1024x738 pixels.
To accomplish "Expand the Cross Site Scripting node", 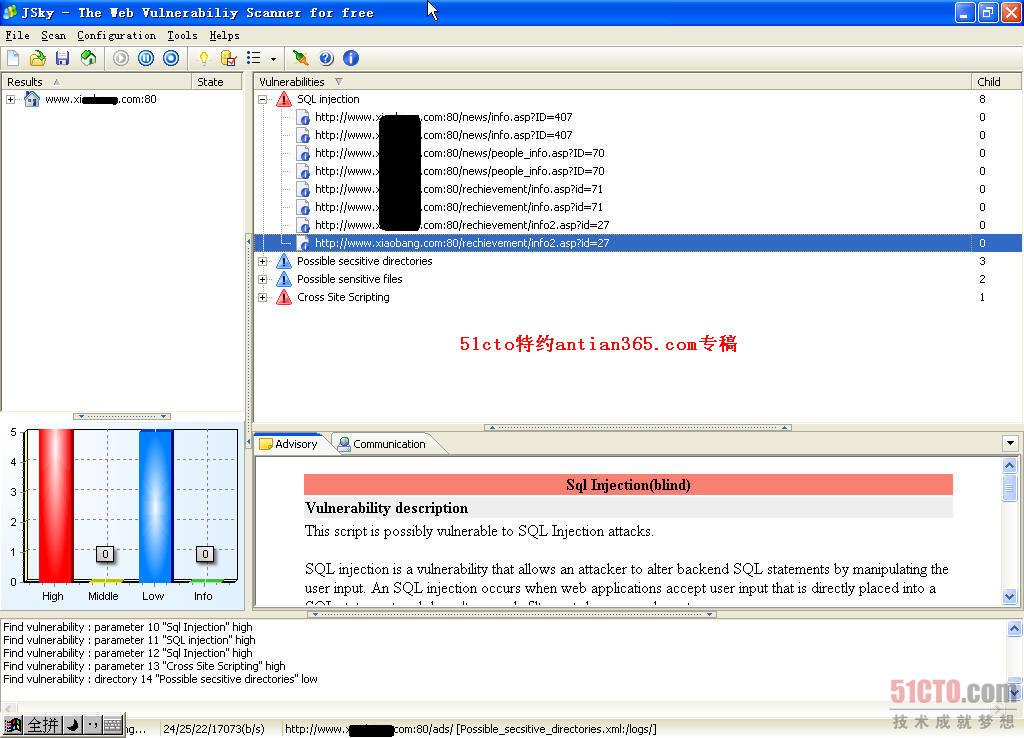I will tap(263, 297).
